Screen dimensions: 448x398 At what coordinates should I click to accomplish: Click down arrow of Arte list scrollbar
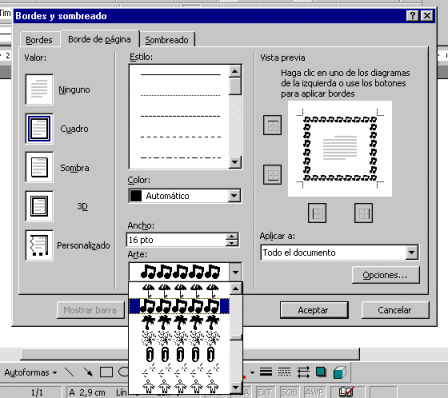(x=236, y=388)
